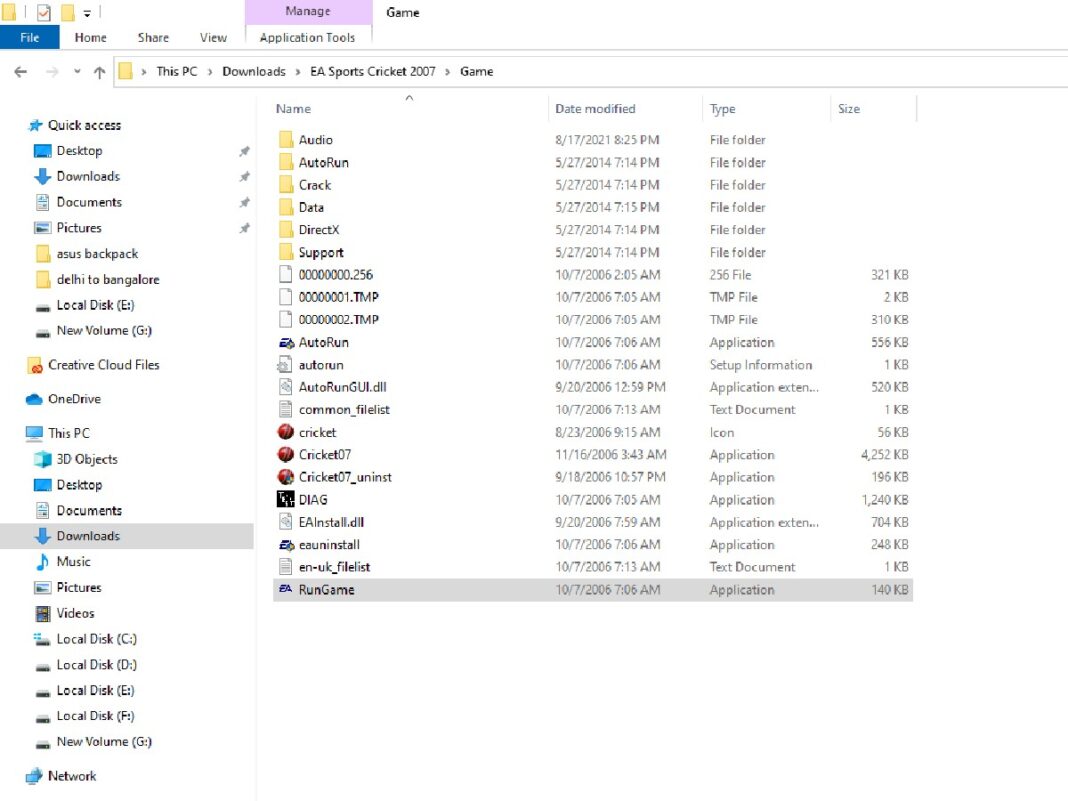
Task: Click the chevron after Downloads in address bar
Action: (296, 72)
